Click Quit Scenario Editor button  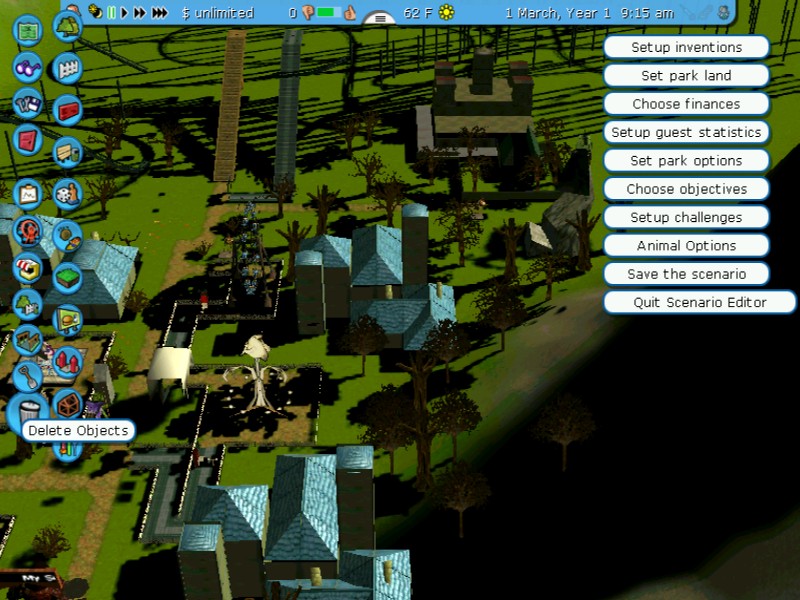click(699, 302)
